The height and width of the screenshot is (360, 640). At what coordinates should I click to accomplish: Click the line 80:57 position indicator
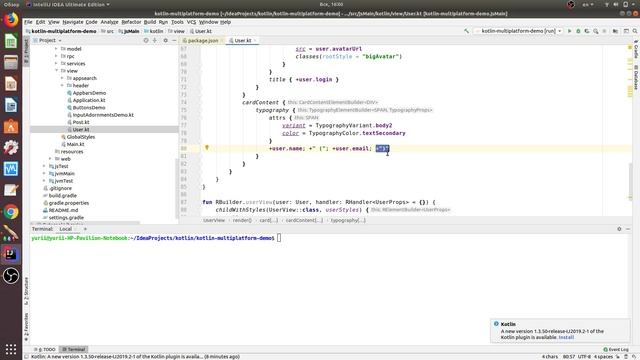[569, 357]
